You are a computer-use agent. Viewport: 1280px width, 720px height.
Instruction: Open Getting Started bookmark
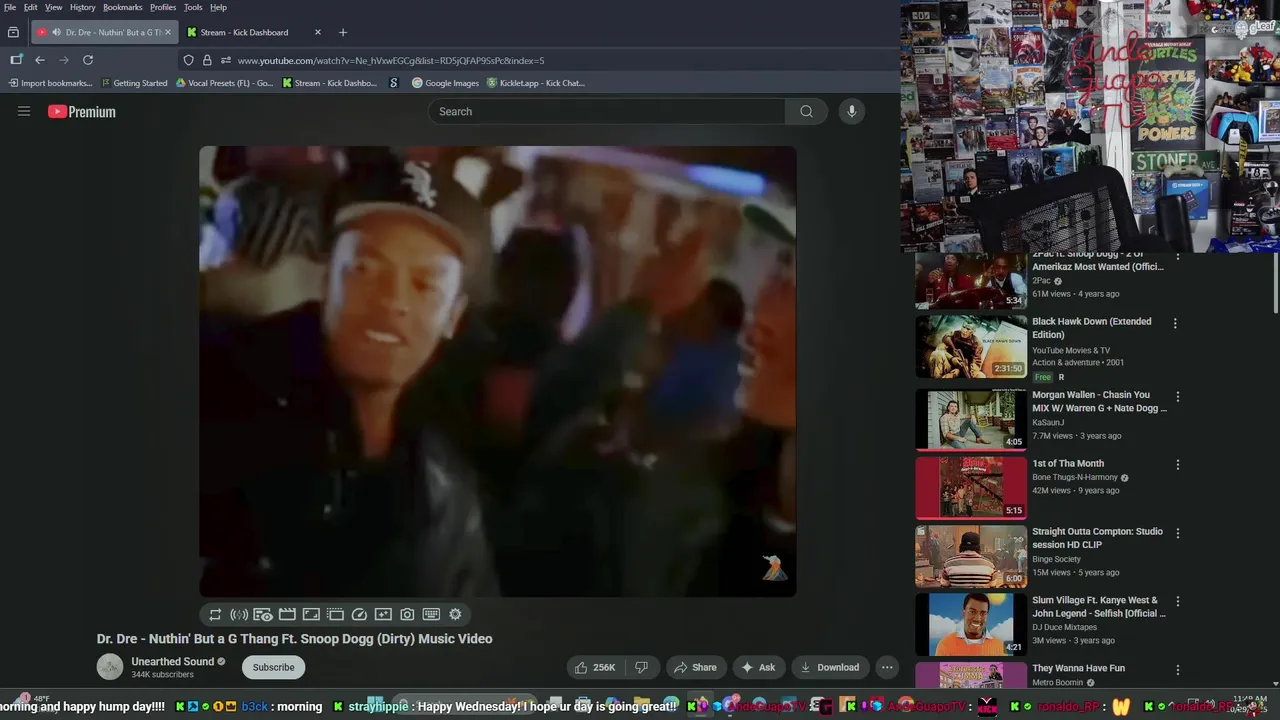tap(134, 83)
